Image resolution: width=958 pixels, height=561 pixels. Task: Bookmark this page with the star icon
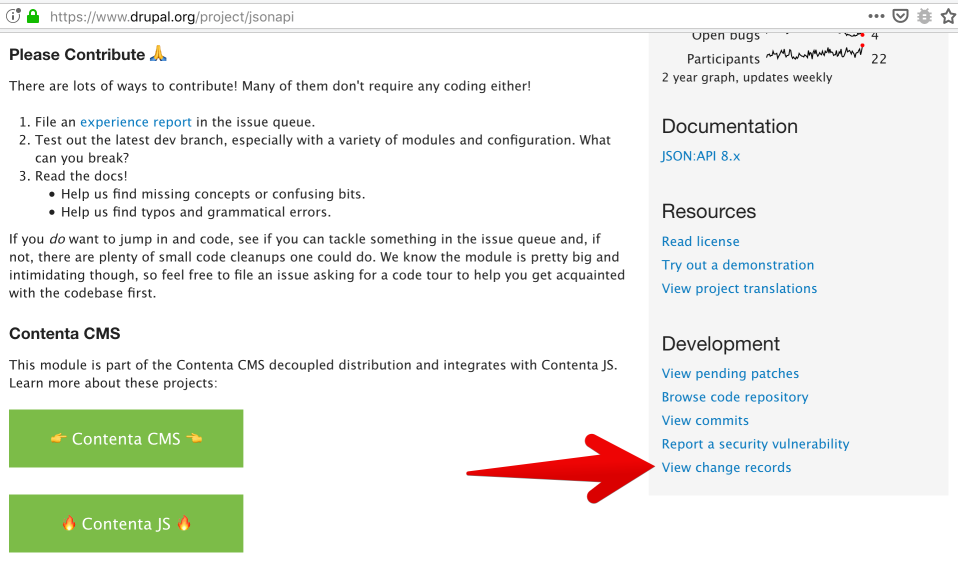click(949, 16)
